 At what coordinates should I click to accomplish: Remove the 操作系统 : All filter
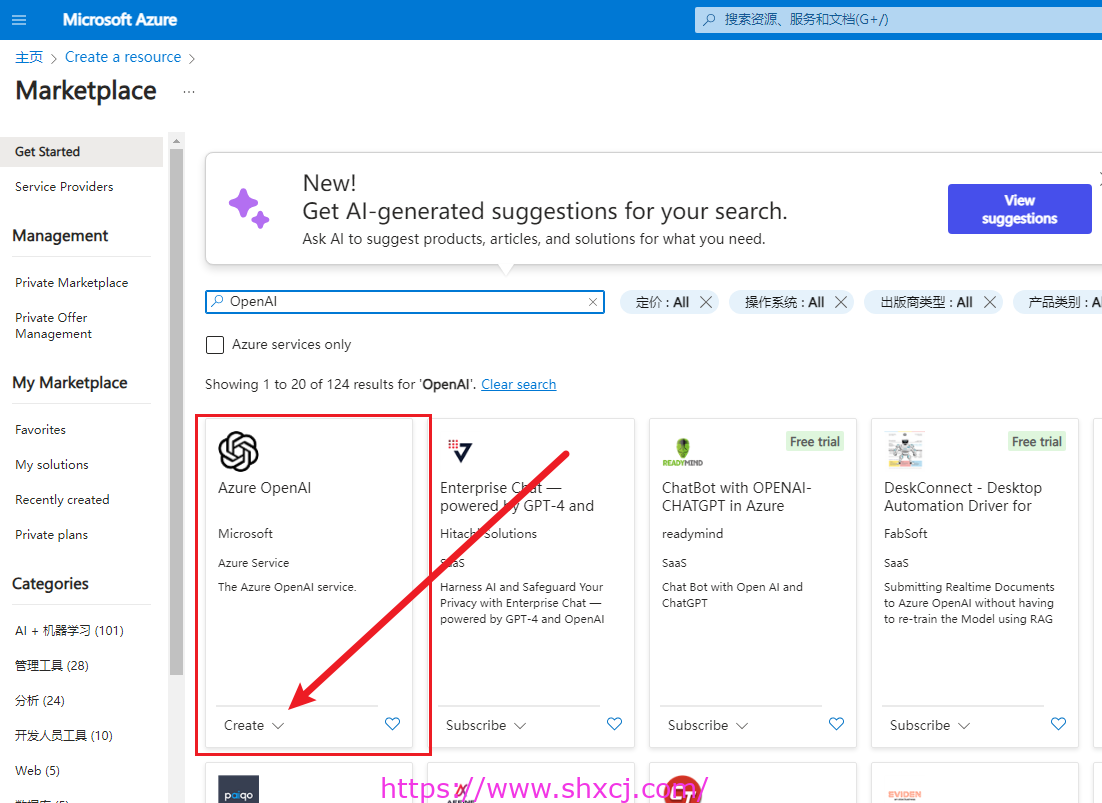click(841, 302)
